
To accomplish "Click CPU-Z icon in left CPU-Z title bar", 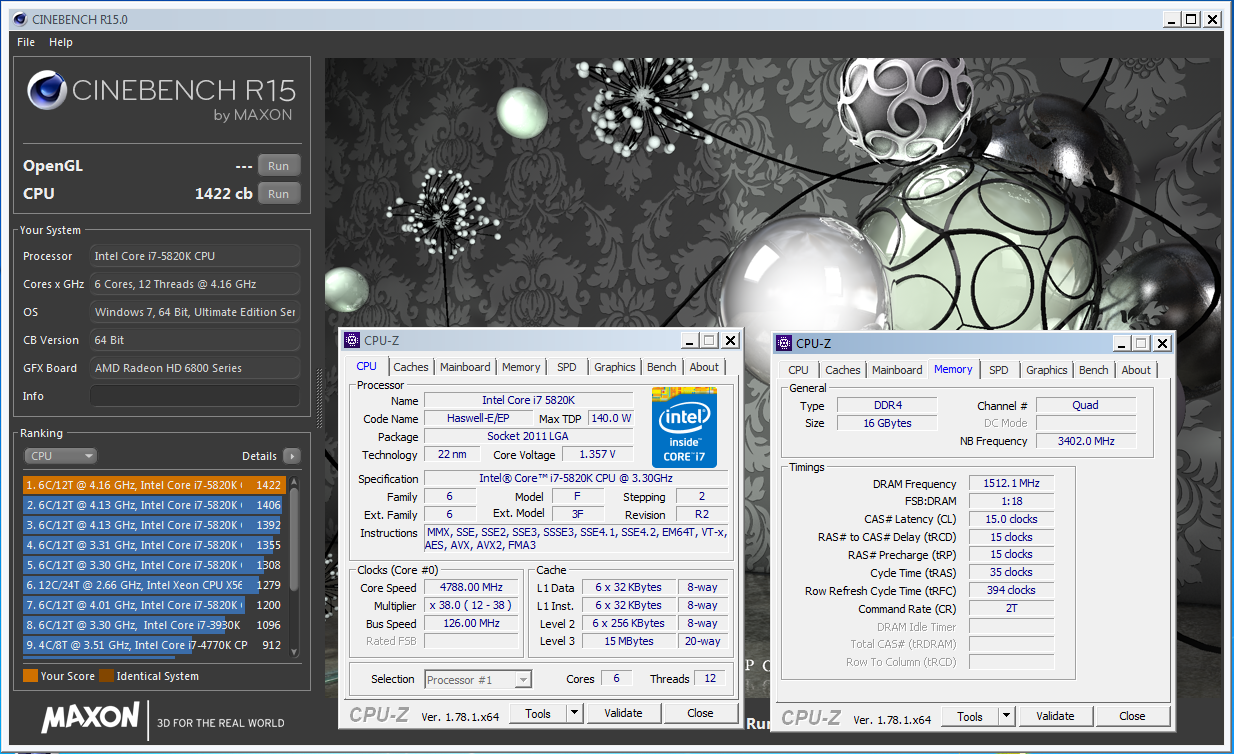I will tap(352, 340).
